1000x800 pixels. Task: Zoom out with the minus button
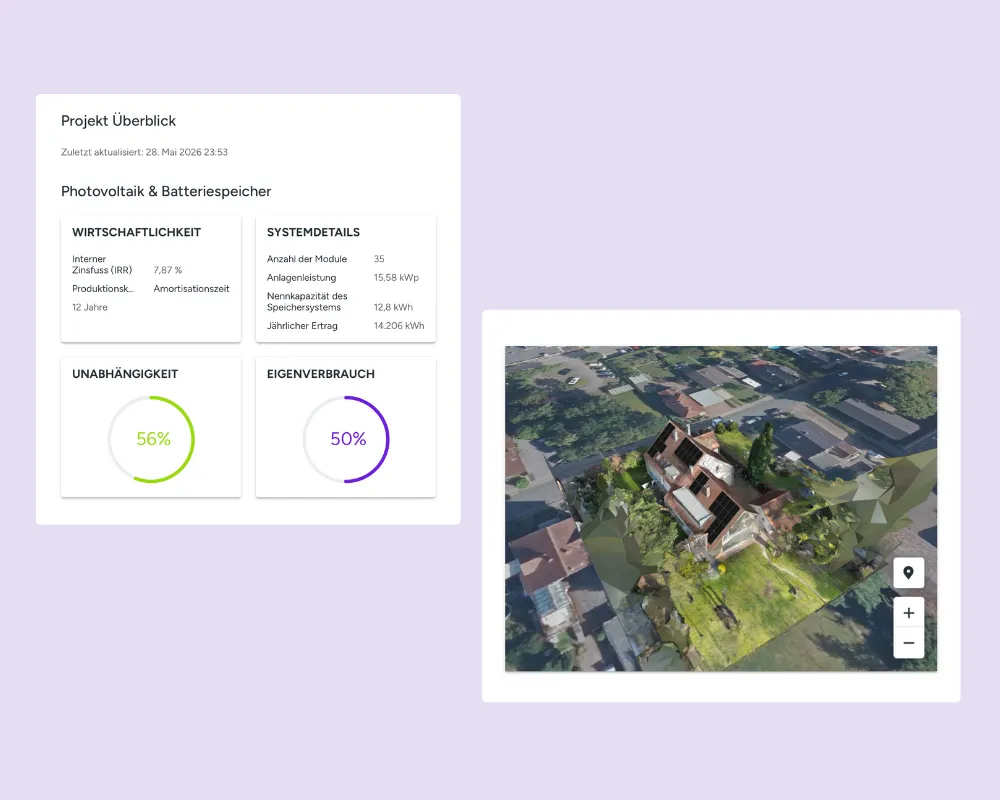click(909, 643)
